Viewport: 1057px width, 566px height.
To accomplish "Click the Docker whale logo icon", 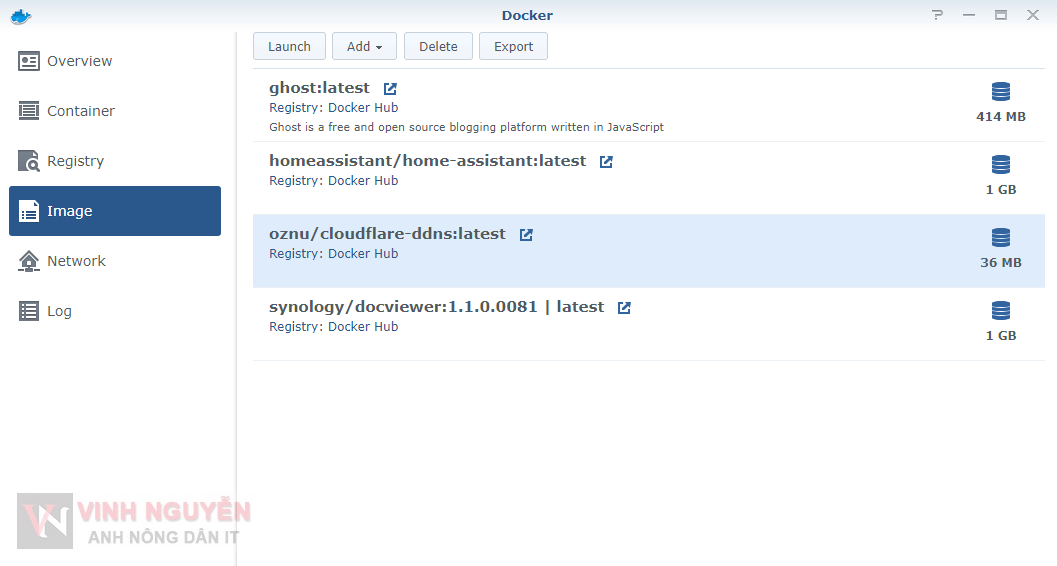I will (21, 16).
